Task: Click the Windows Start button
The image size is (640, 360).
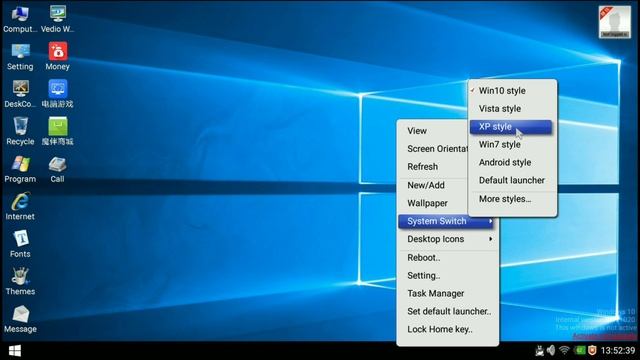Action: (x=15, y=351)
